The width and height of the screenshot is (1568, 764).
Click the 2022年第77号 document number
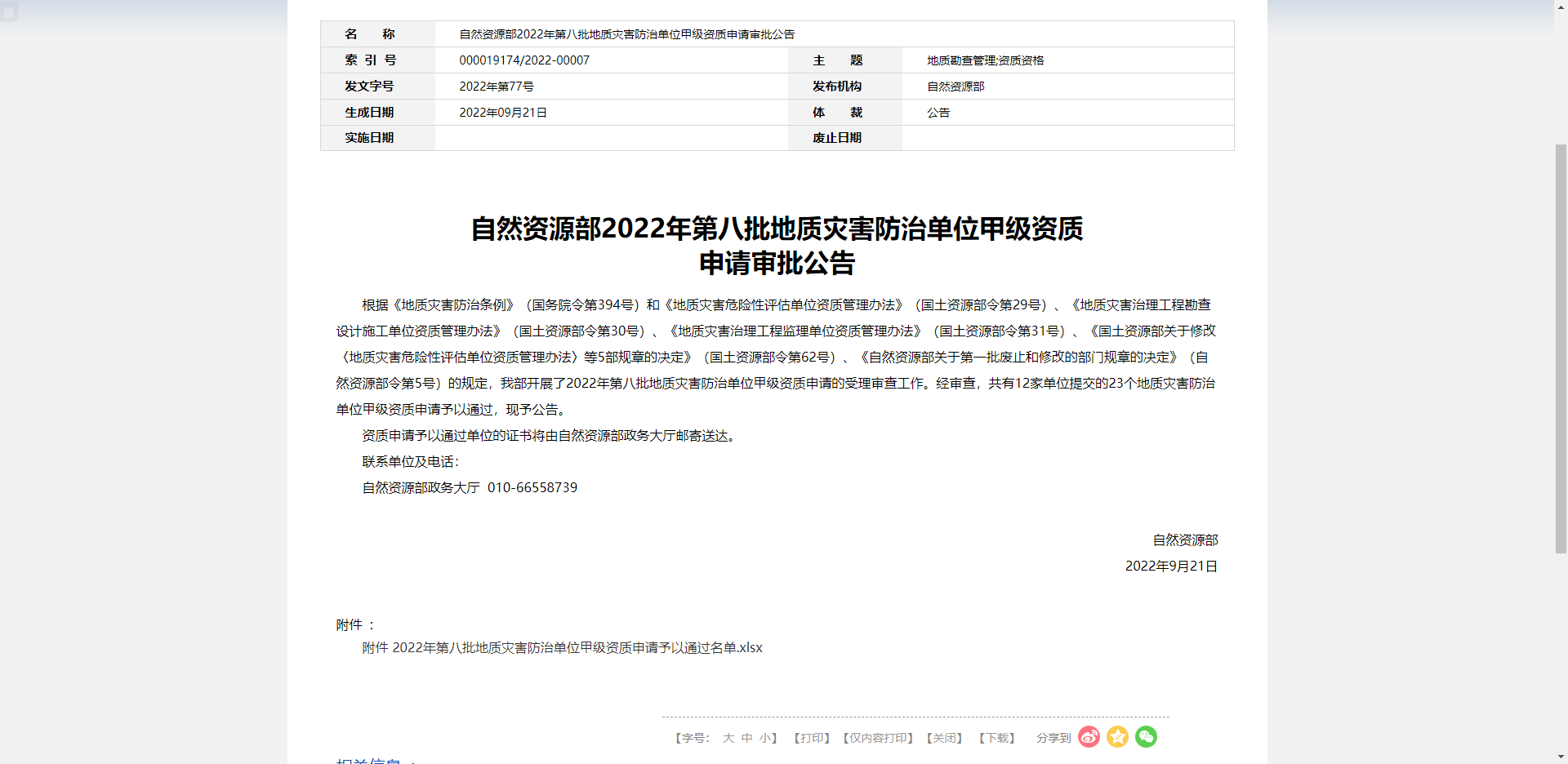pyautogui.click(x=497, y=87)
